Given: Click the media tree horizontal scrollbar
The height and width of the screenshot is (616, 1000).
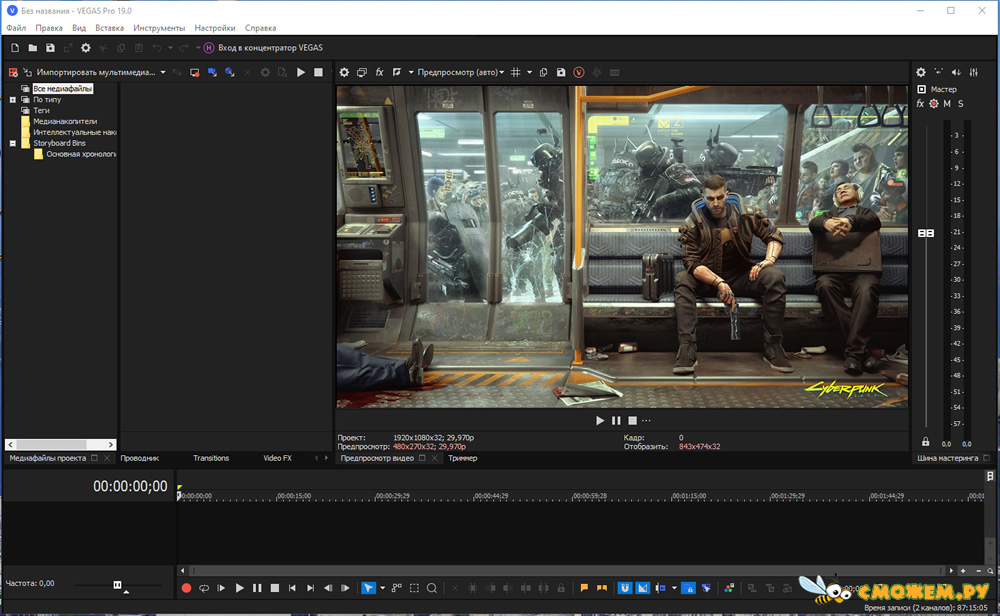Looking at the screenshot, I should click(61, 444).
